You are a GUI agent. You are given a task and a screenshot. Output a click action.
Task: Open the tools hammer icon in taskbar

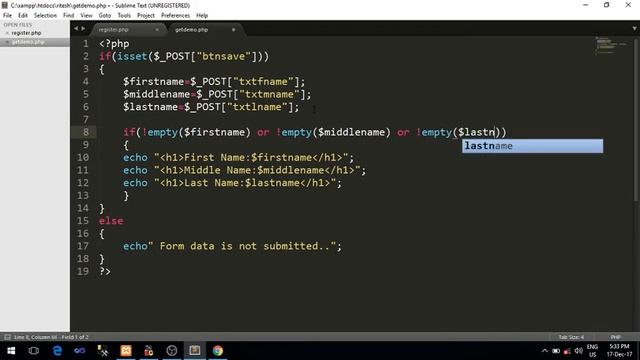coord(103,351)
